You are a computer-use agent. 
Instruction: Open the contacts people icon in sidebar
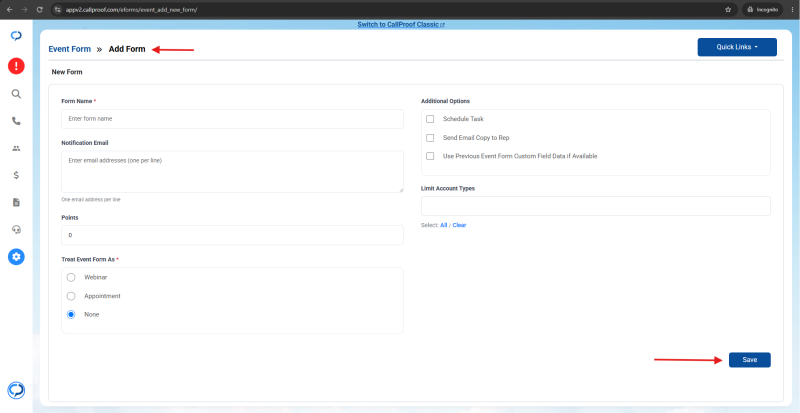tap(16, 148)
